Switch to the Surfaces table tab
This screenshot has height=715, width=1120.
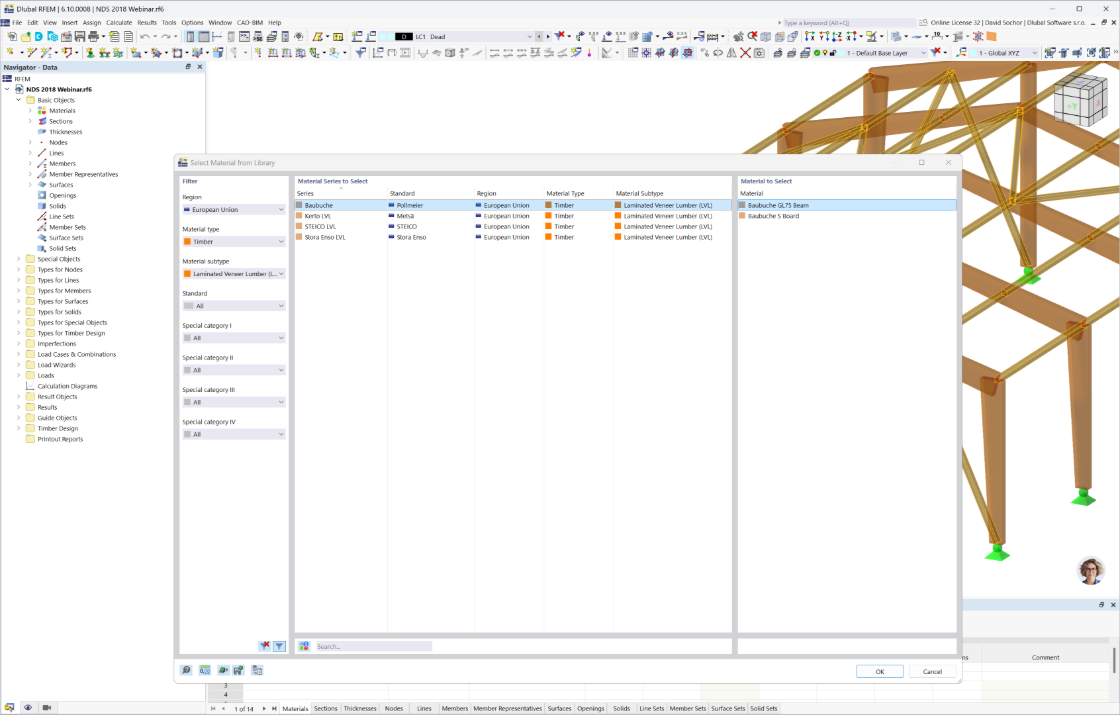click(x=559, y=709)
